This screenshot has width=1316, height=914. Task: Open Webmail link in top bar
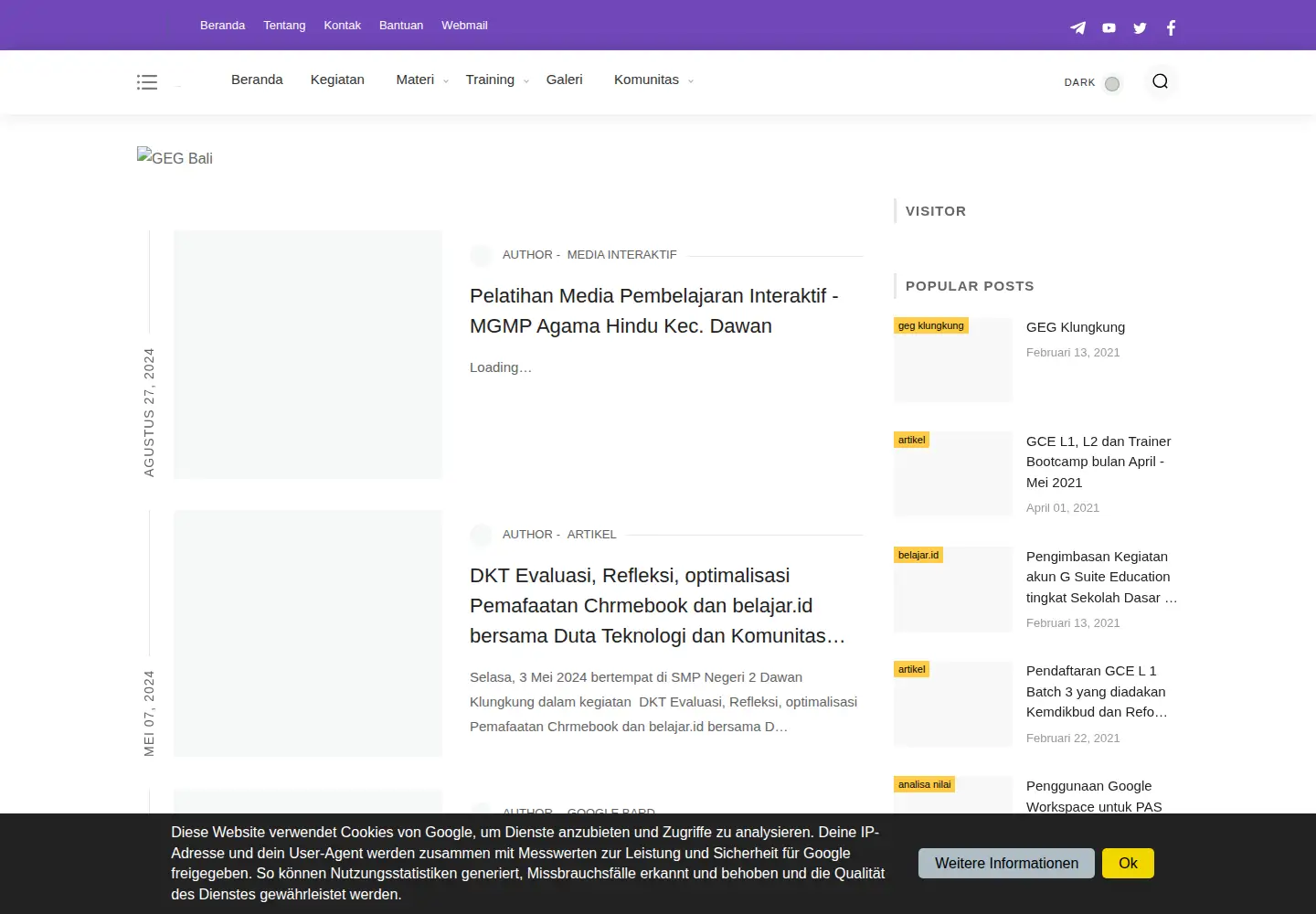(464, 26)
